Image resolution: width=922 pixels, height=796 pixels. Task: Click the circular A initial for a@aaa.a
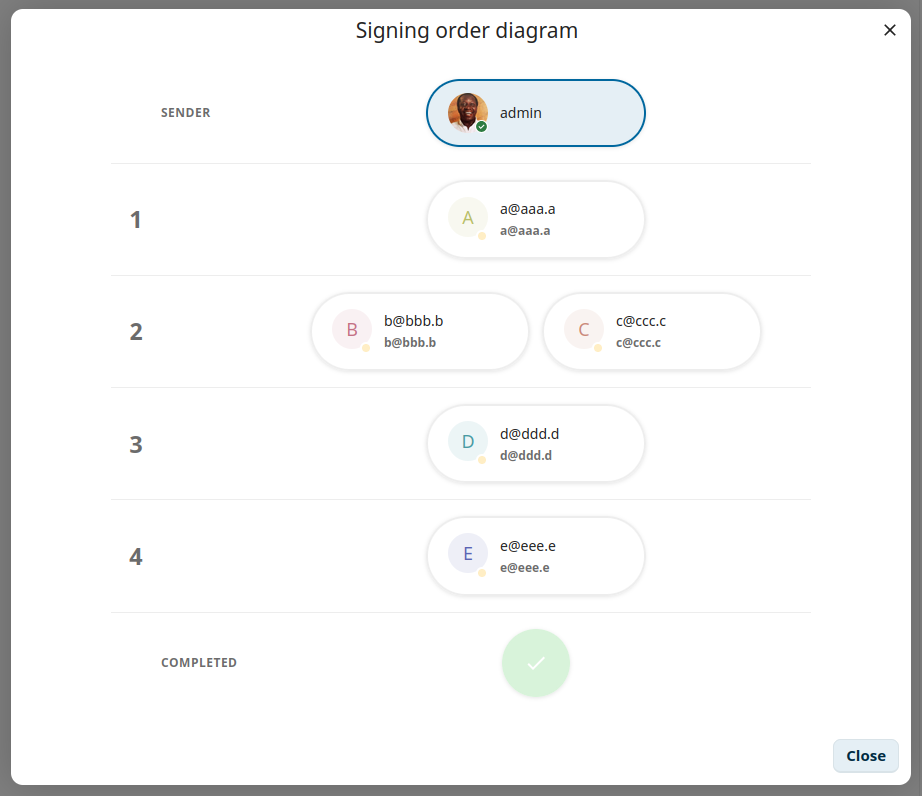[466, 217]
